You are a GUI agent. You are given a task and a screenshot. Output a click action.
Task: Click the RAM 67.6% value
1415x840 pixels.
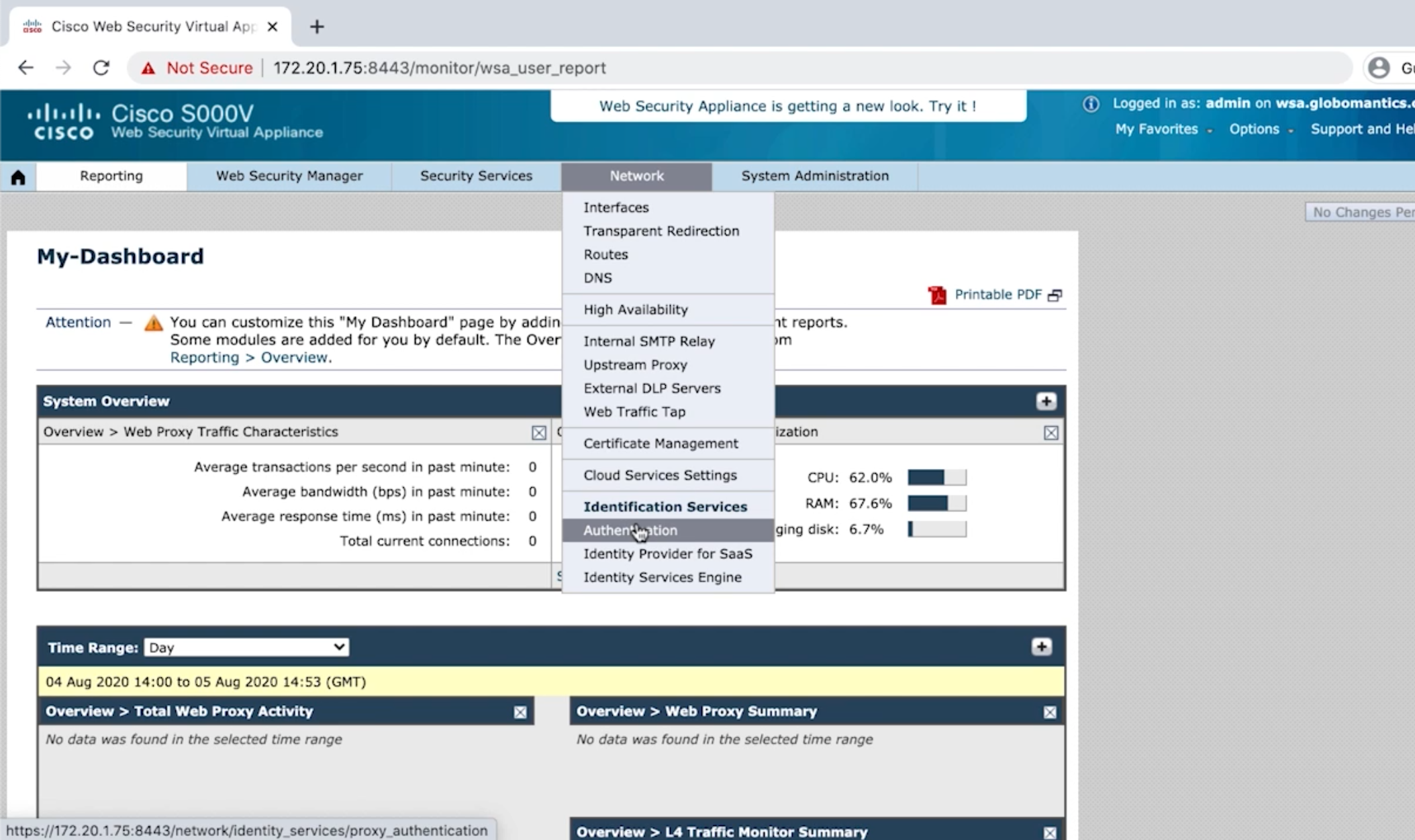click(871, 503)
